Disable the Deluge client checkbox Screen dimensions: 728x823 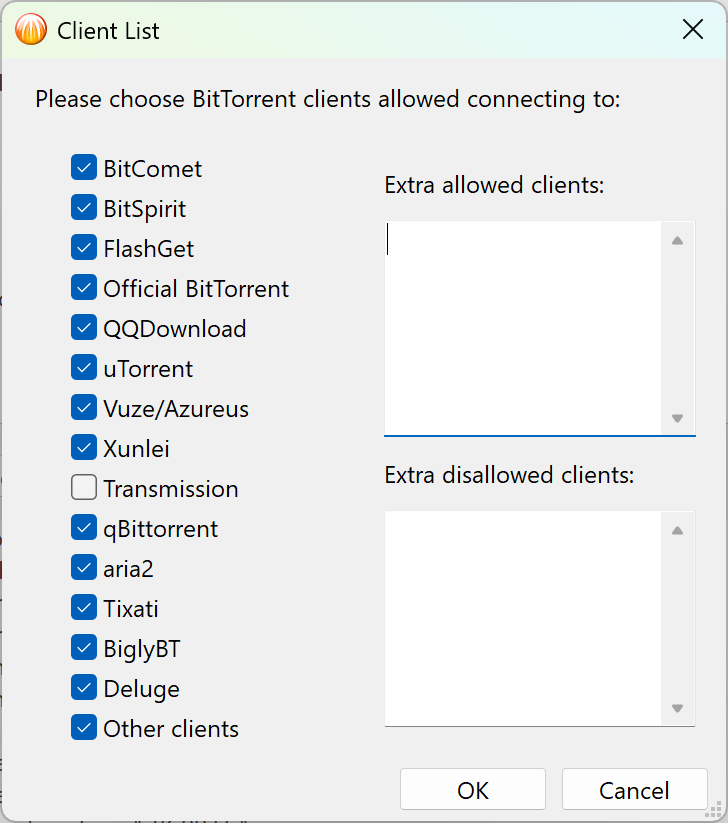click(x=84, y=688)
